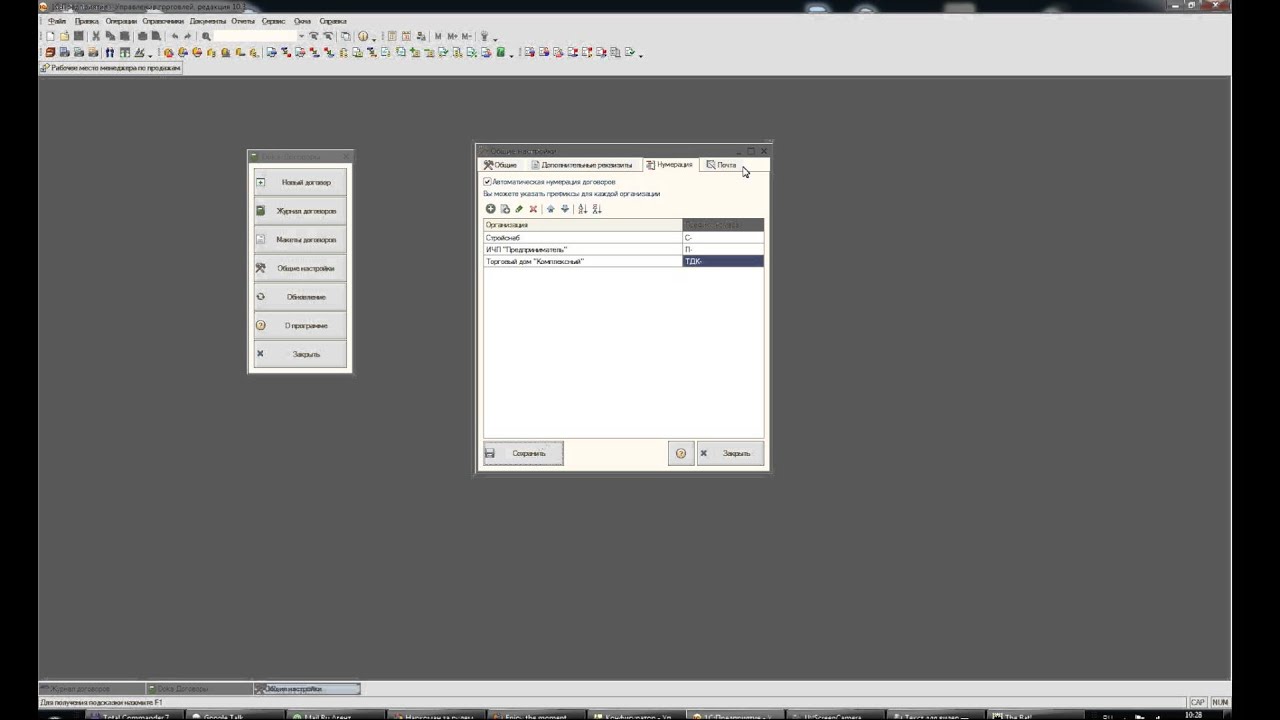Click the Организация column header
The width and height of the screenshot is (1280, 720).
tap(582, 225)
